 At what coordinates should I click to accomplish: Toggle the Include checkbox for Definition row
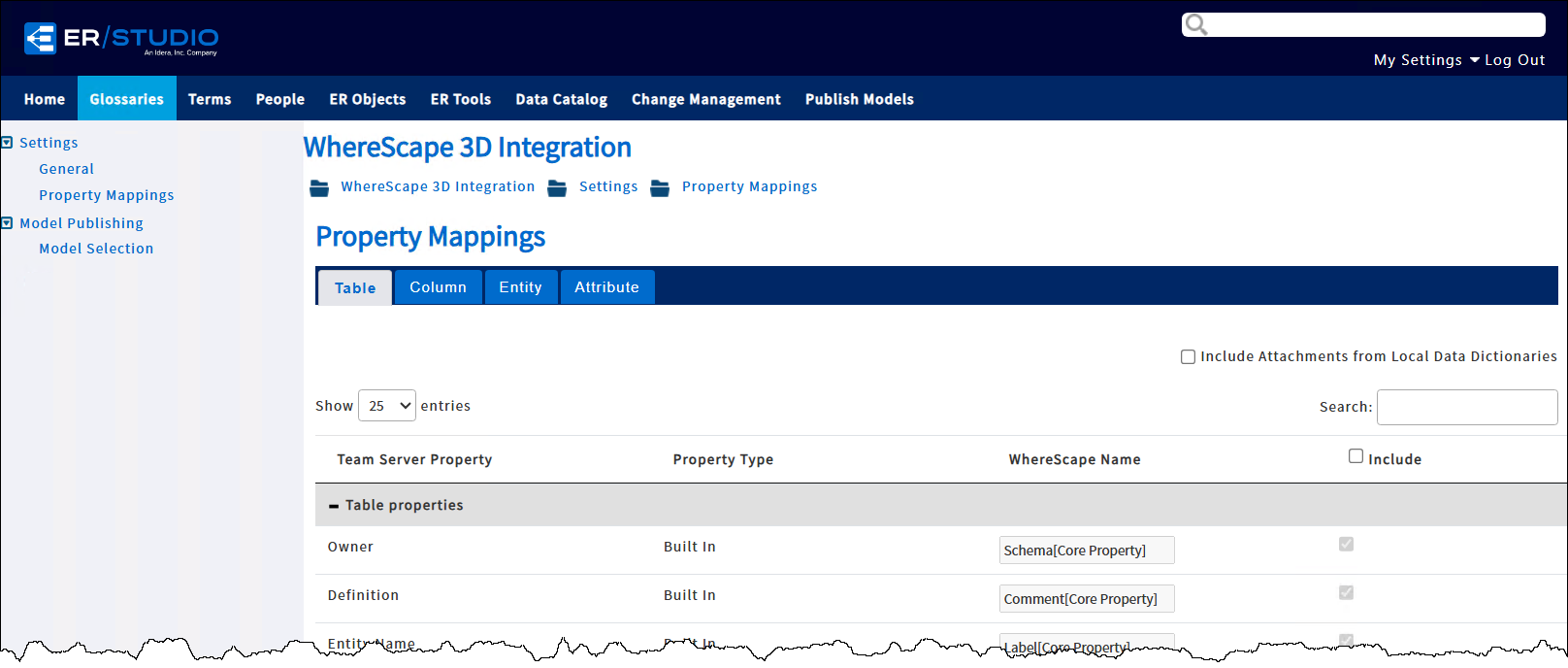pyautogui.click(x=1346, y=592)
